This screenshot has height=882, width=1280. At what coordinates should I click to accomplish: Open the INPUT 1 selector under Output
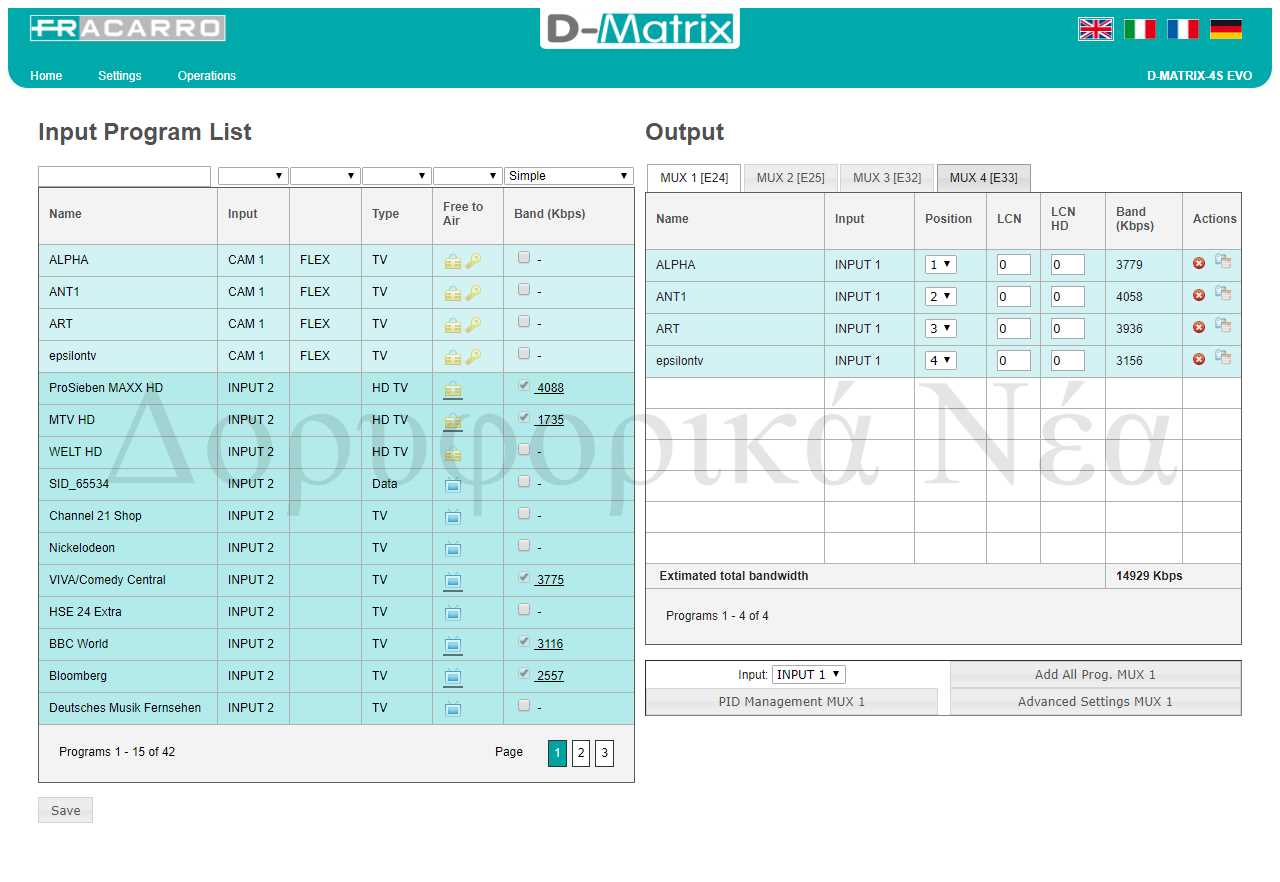click(809, 675)
